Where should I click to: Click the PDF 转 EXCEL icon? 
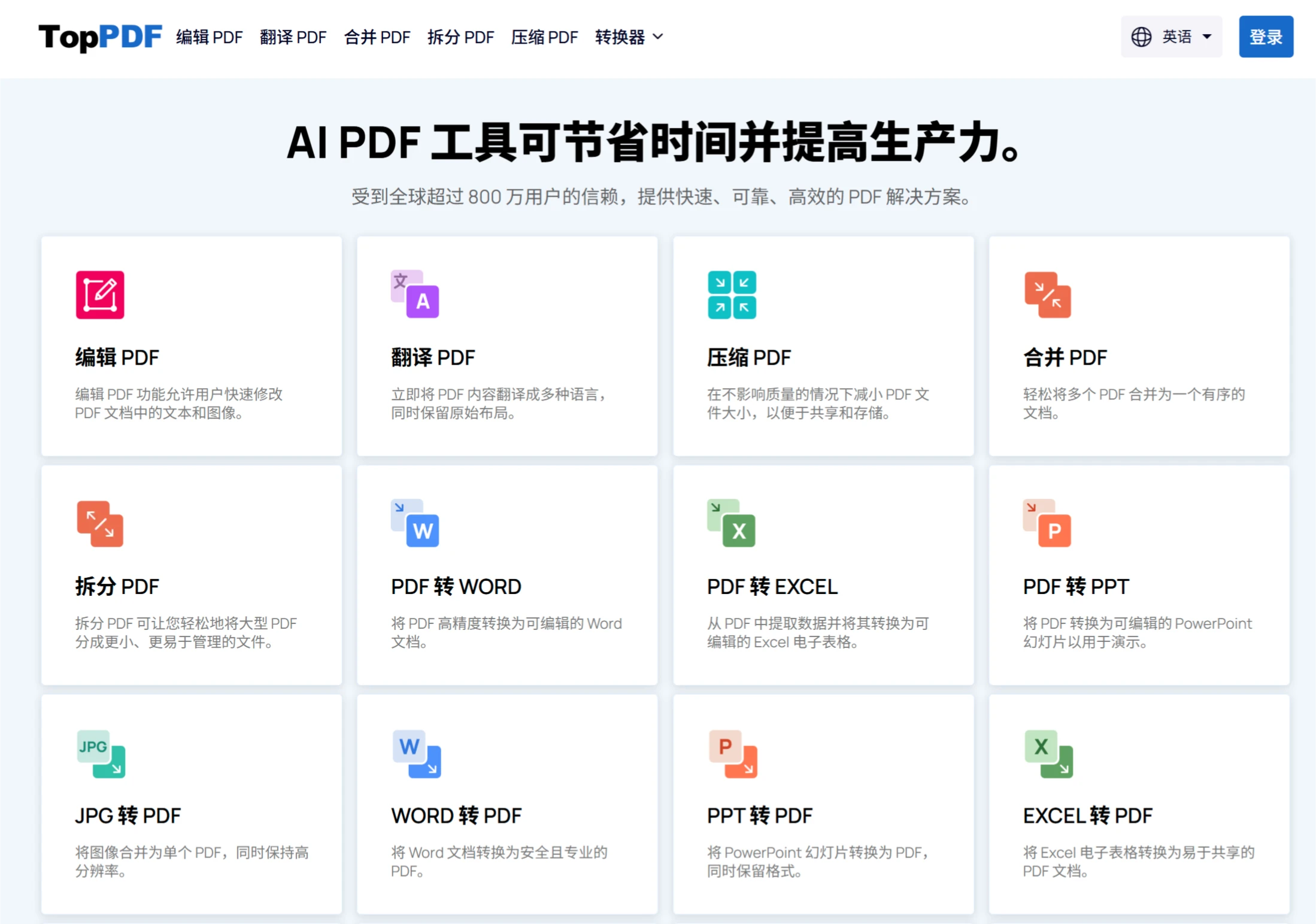coord(732,523)
